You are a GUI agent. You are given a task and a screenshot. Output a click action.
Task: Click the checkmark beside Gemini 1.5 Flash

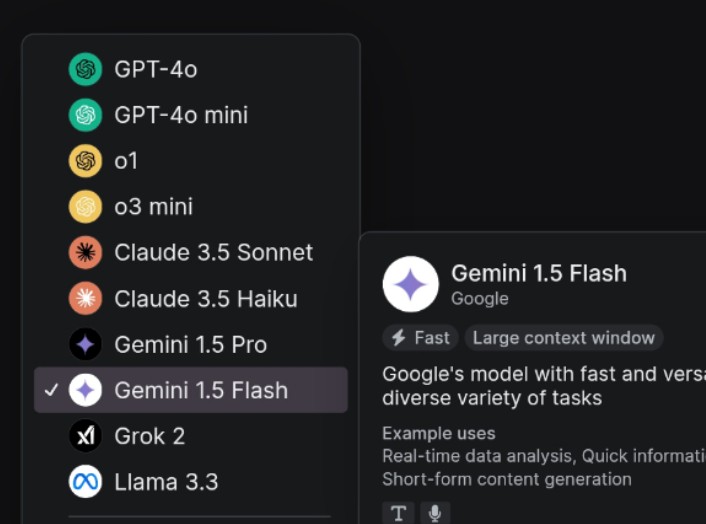pos(52,390)
